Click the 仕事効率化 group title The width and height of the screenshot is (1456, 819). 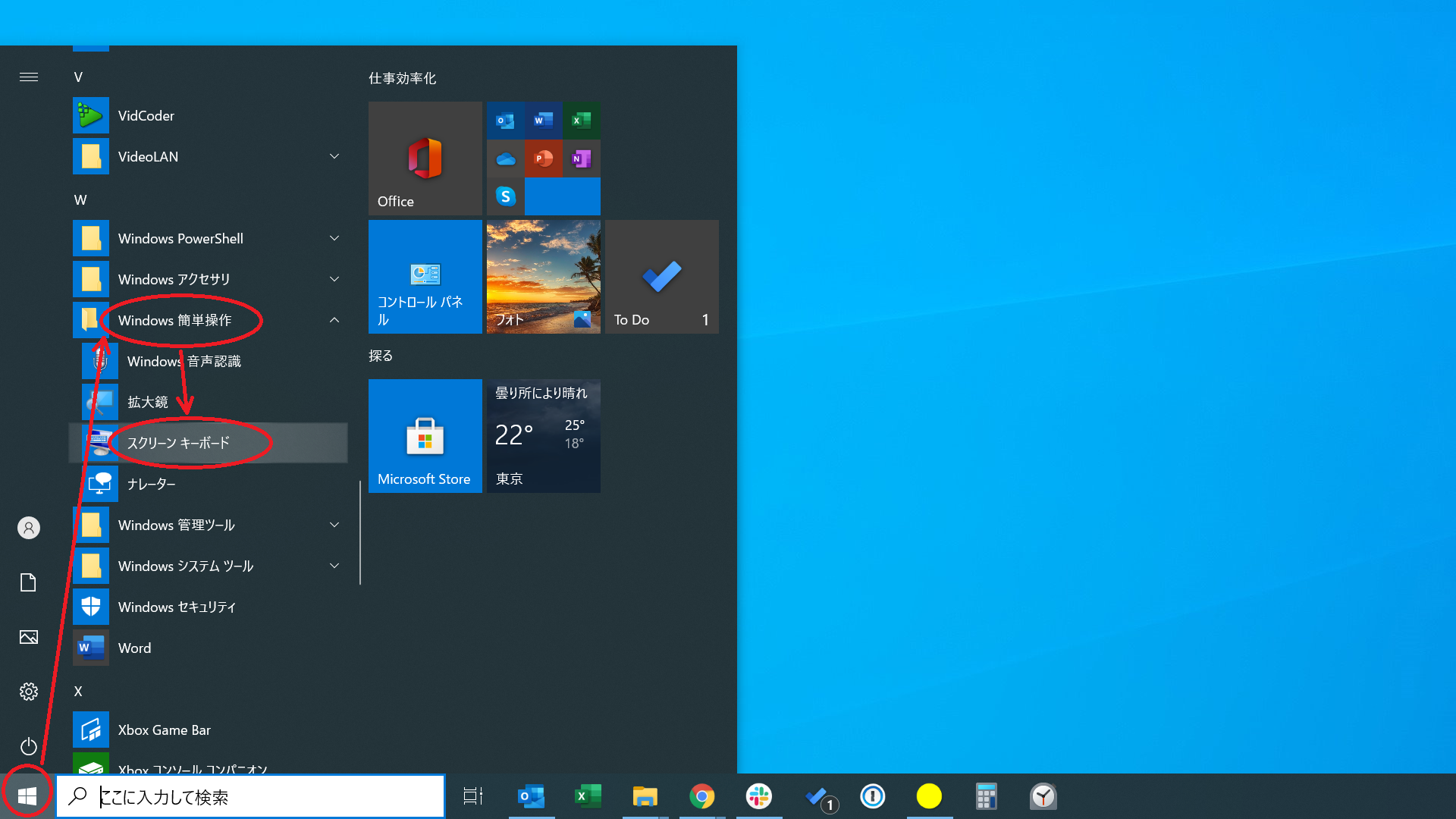click(x=402, y=78)
